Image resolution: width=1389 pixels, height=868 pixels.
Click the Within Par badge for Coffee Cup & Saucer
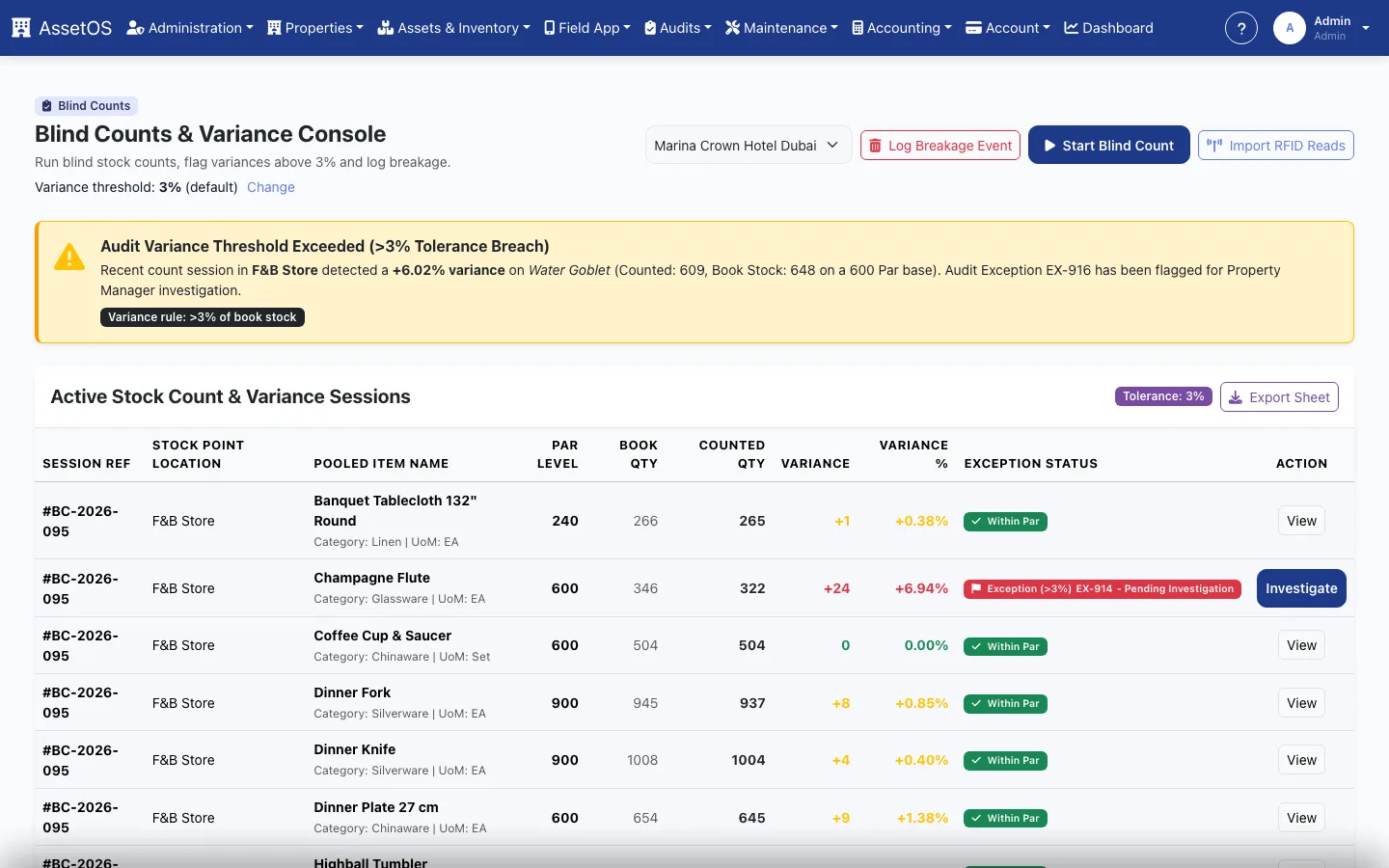(x=1005, y=646)
